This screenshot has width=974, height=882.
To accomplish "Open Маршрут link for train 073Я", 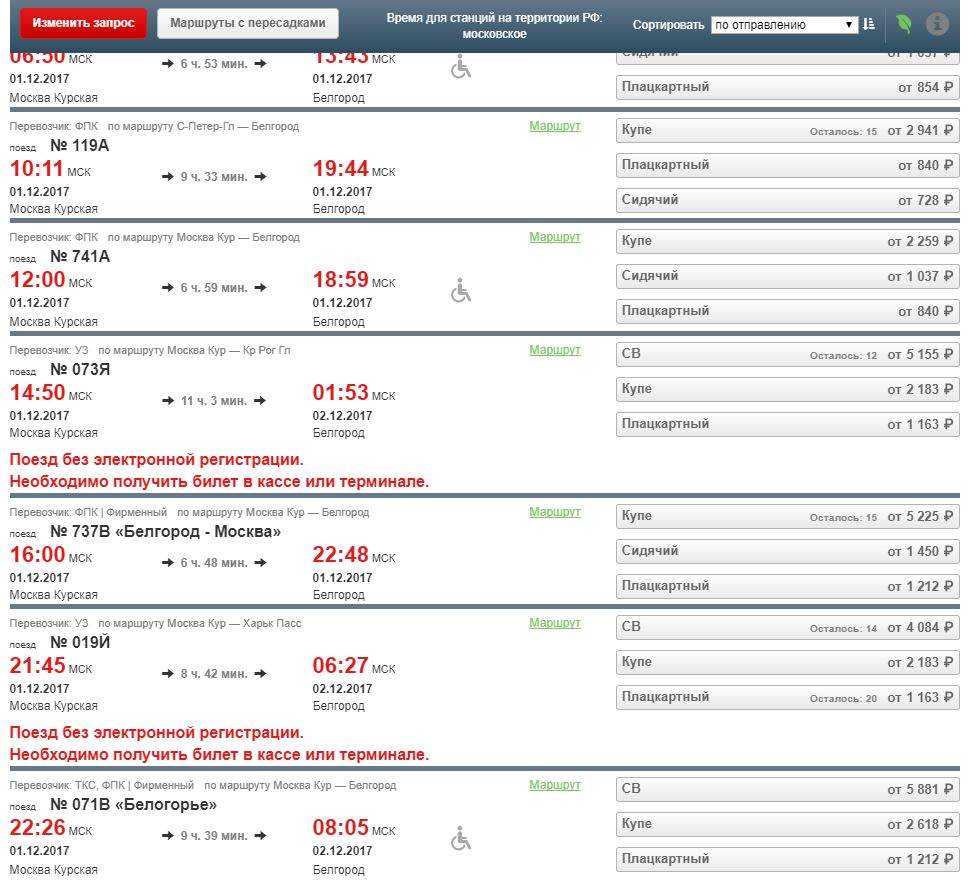I will (555, 350).
